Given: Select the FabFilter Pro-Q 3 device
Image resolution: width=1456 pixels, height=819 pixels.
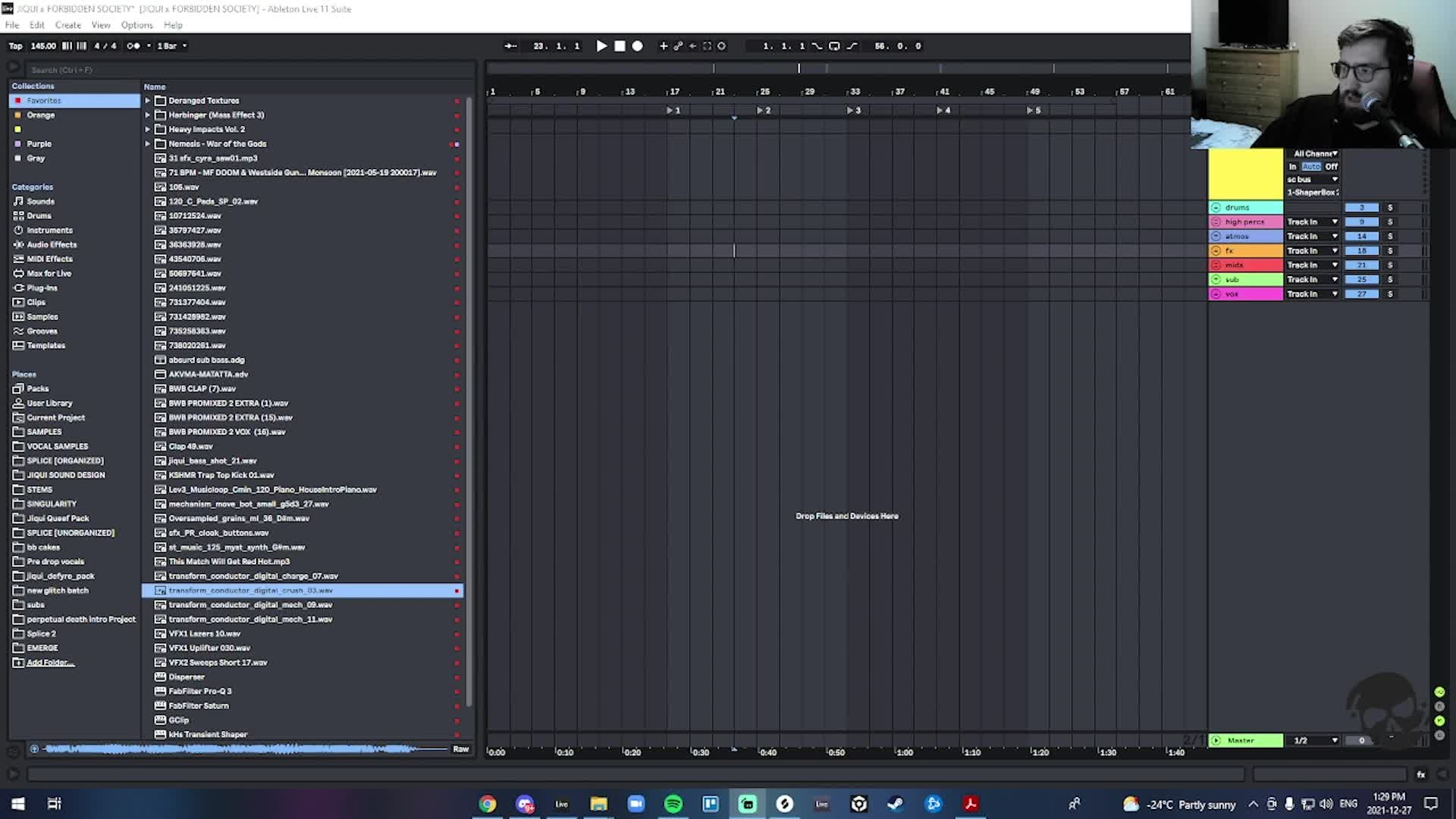Looking at the screenshot, I should (303, 692).
